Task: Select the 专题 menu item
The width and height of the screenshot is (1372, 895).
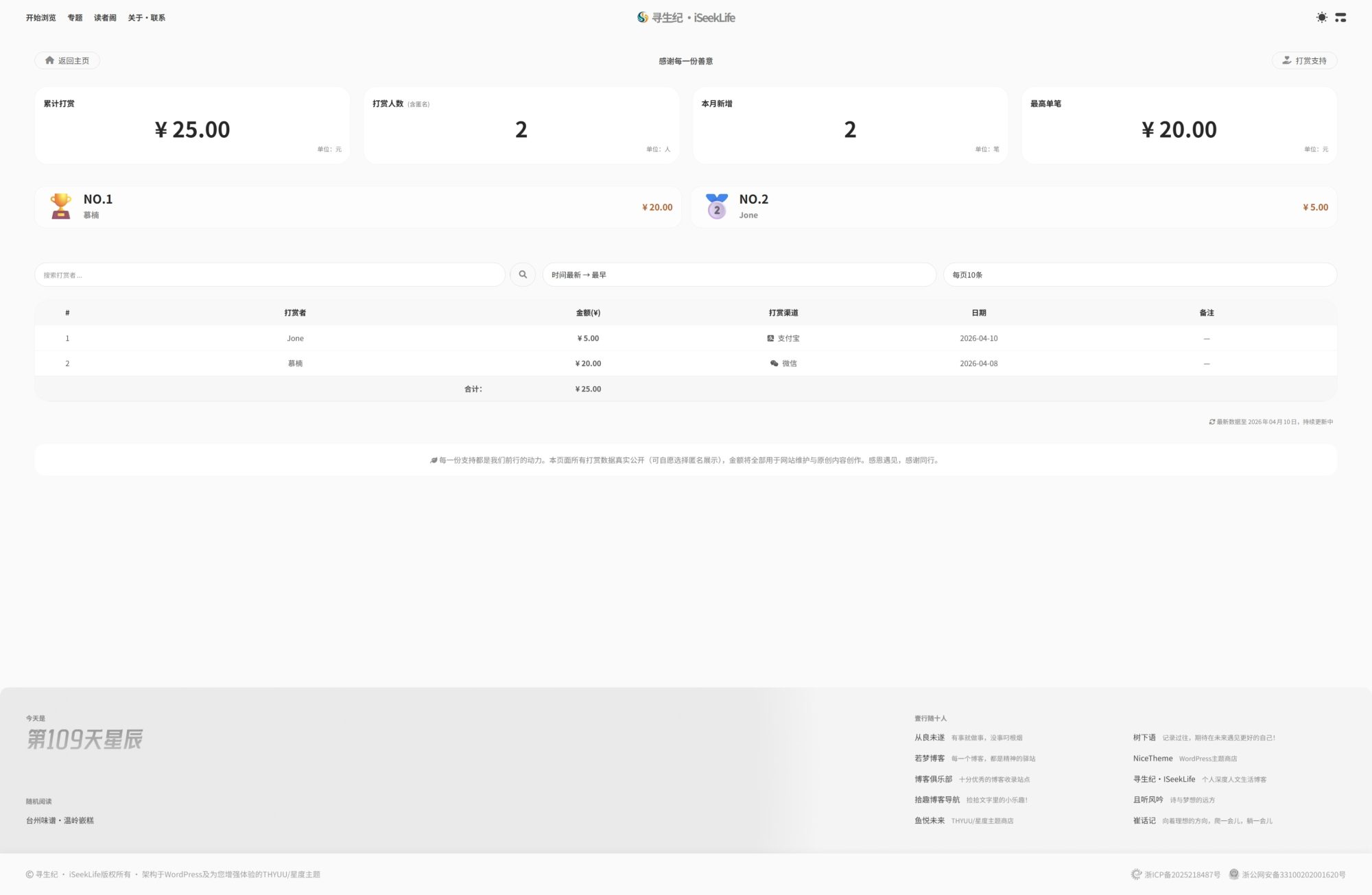Action: [75, 18]
